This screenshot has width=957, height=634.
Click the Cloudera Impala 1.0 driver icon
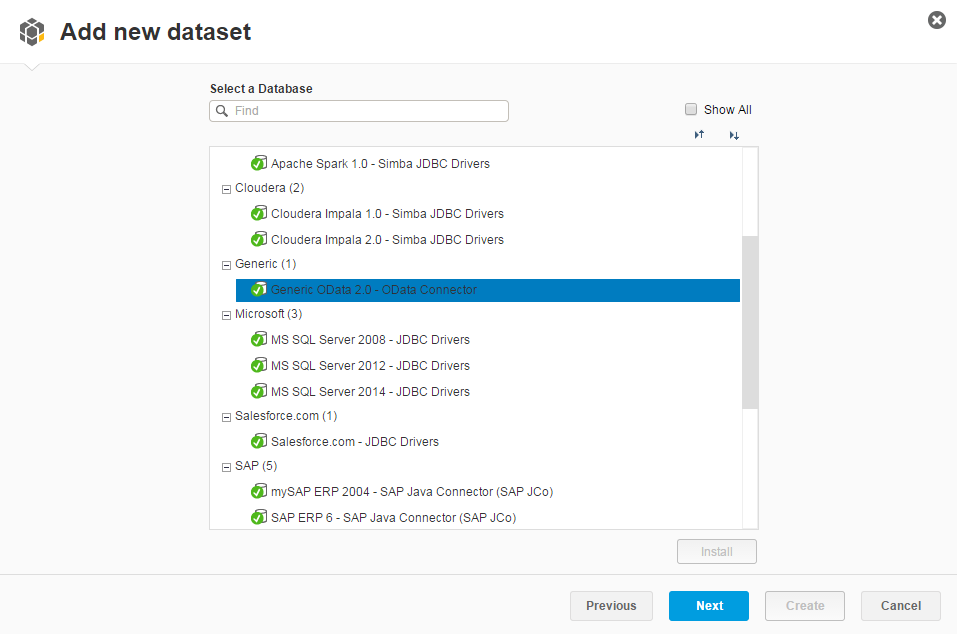point(259,213)
